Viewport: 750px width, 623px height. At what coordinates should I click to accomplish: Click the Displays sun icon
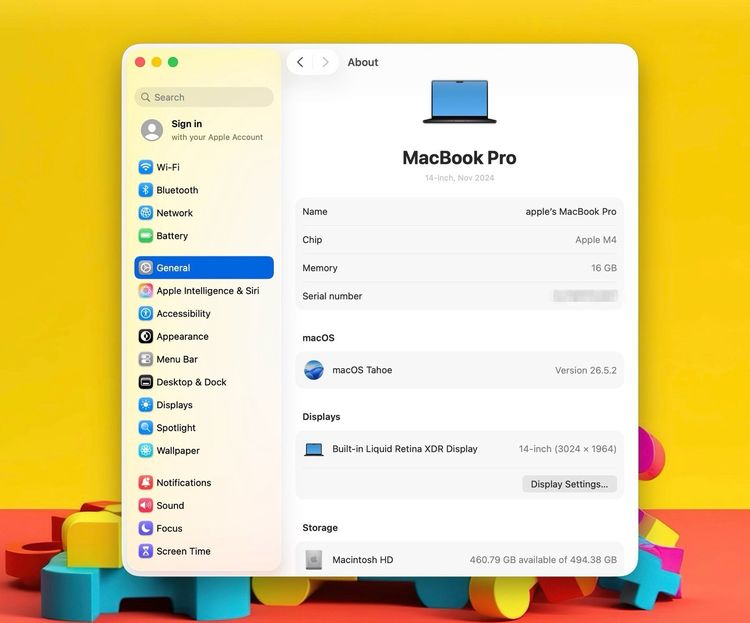tap(145, 405)
